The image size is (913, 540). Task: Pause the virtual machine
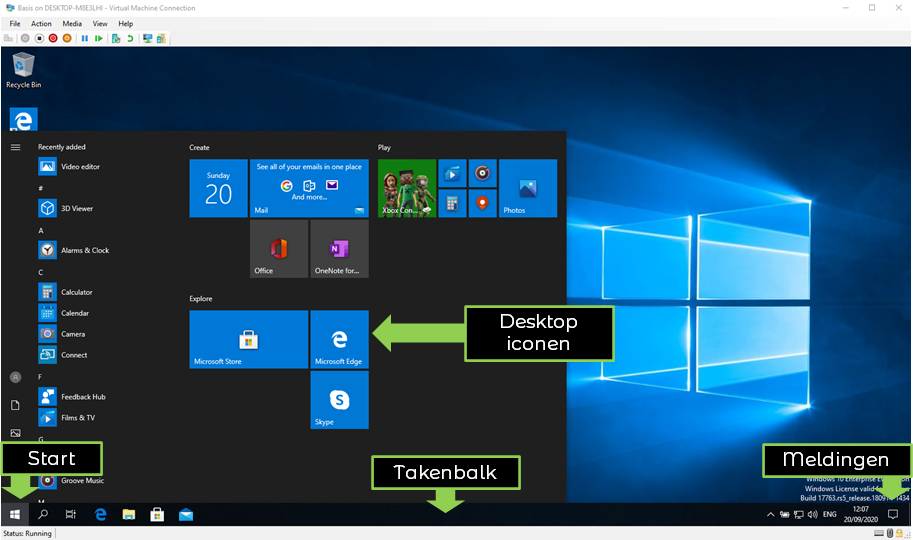[x=85, y=38]
